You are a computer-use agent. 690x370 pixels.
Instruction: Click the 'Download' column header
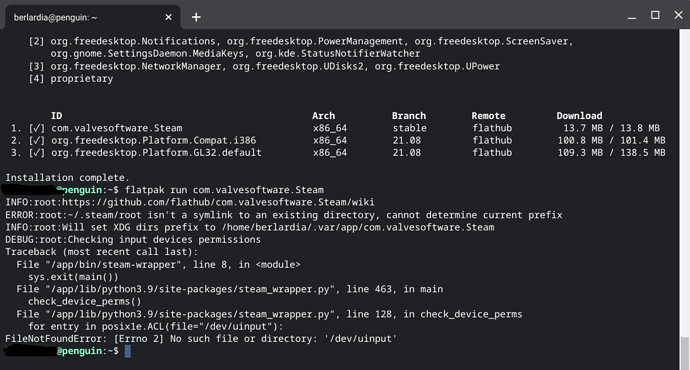(579, 116)
